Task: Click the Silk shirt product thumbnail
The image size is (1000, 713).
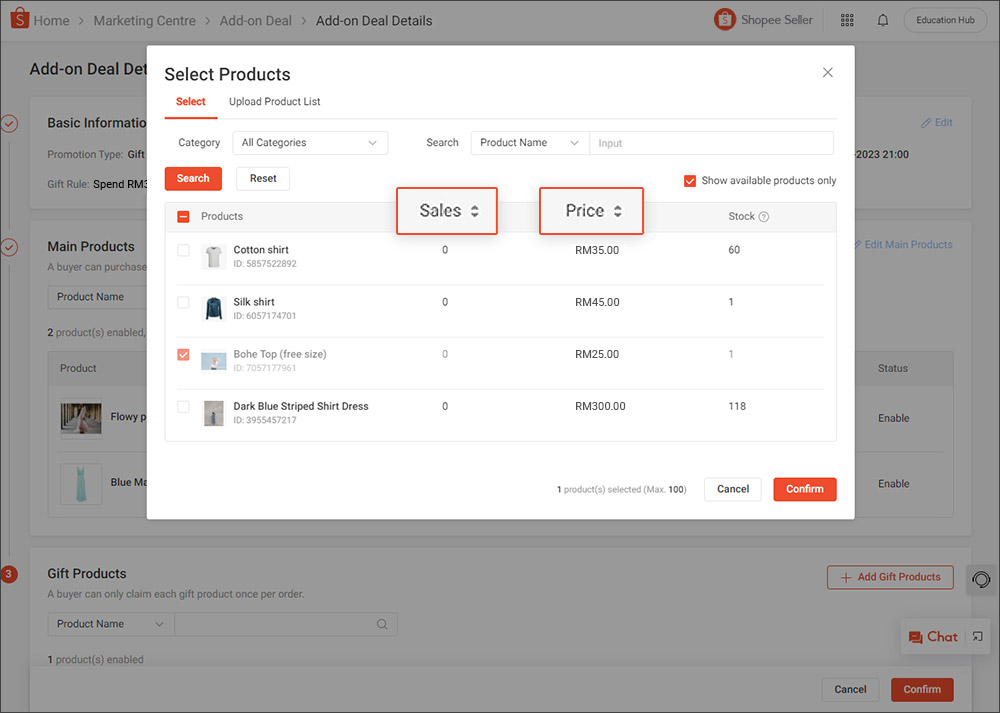Action: (213, 308)
